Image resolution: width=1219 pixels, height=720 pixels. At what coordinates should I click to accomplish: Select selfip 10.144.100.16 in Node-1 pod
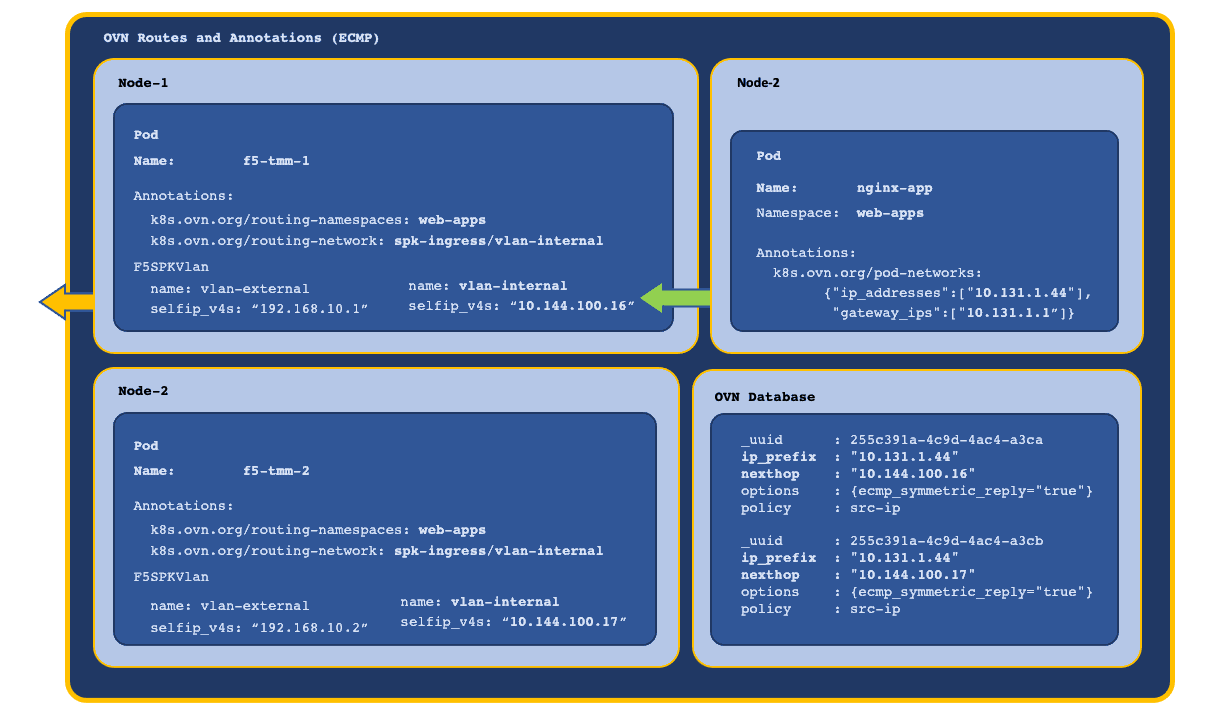pos(572,305)
